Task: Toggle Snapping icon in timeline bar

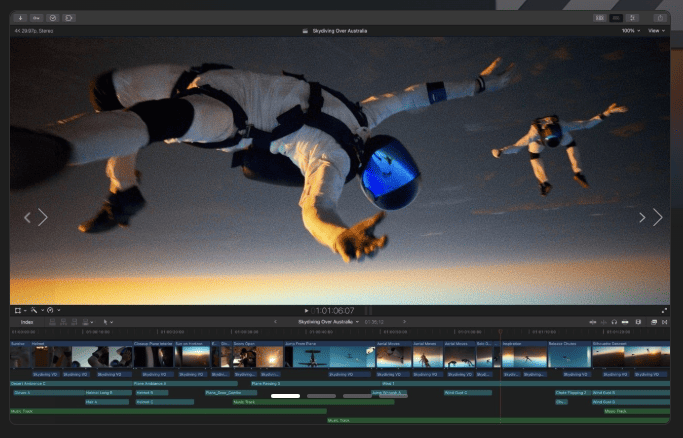Action: click(625, 322)
